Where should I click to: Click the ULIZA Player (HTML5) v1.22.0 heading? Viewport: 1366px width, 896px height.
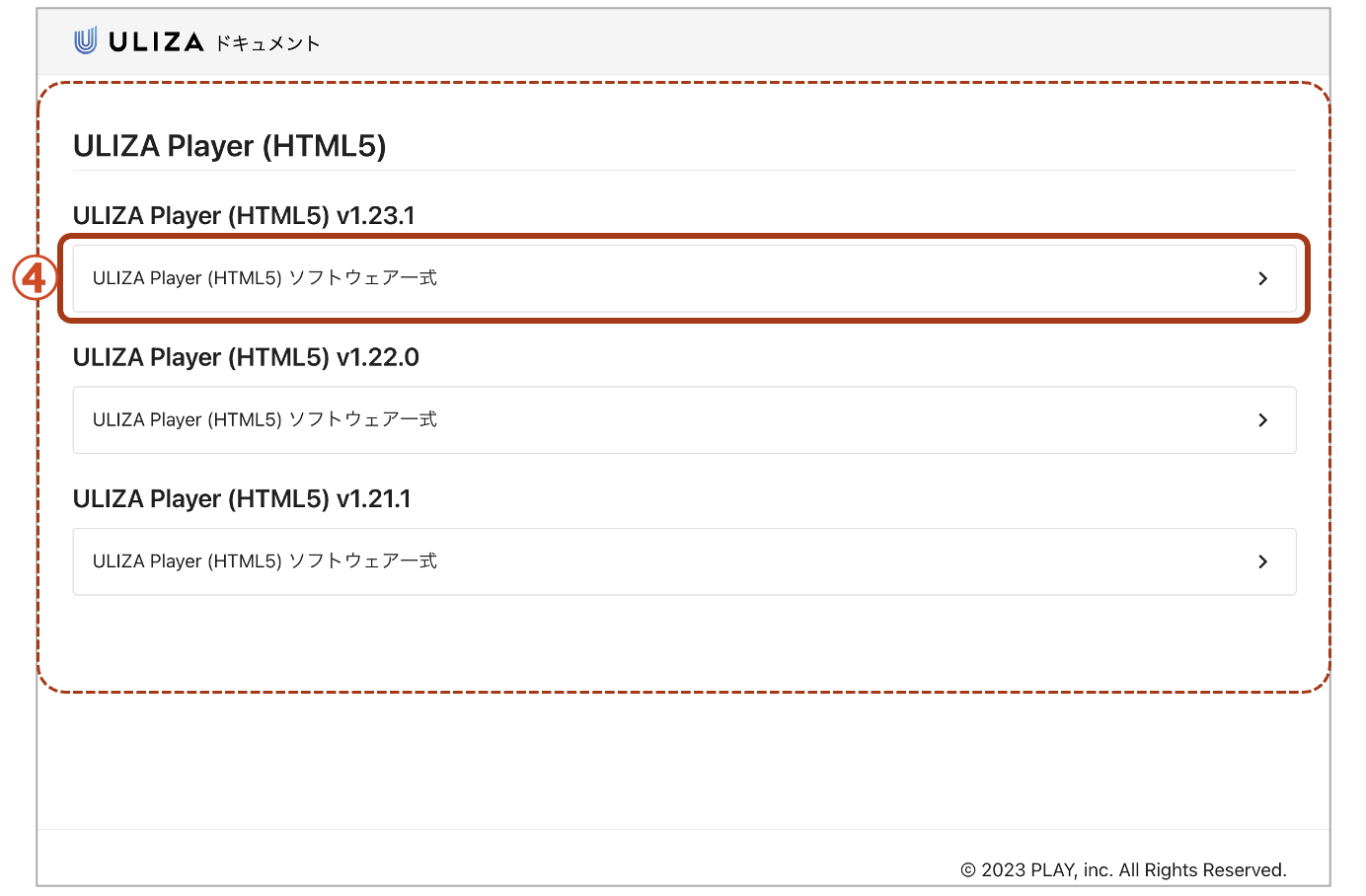point(245,357)
